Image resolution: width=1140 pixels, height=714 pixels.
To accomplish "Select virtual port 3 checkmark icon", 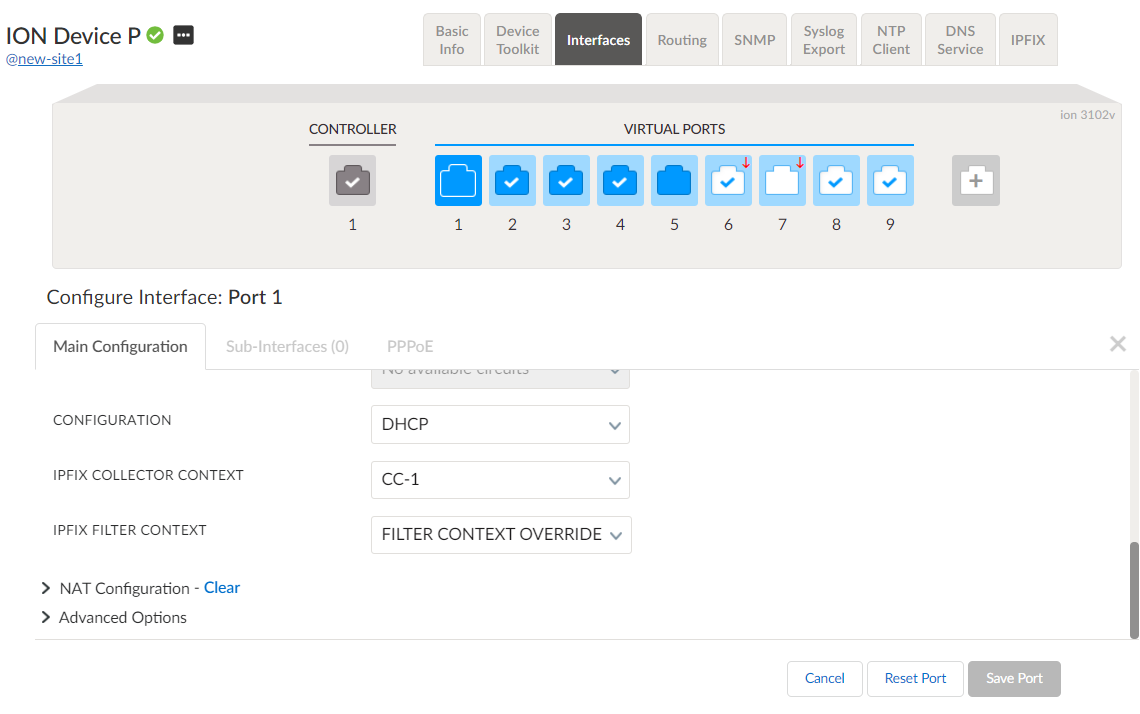I will pyautogui.click(x=566, y=180).
